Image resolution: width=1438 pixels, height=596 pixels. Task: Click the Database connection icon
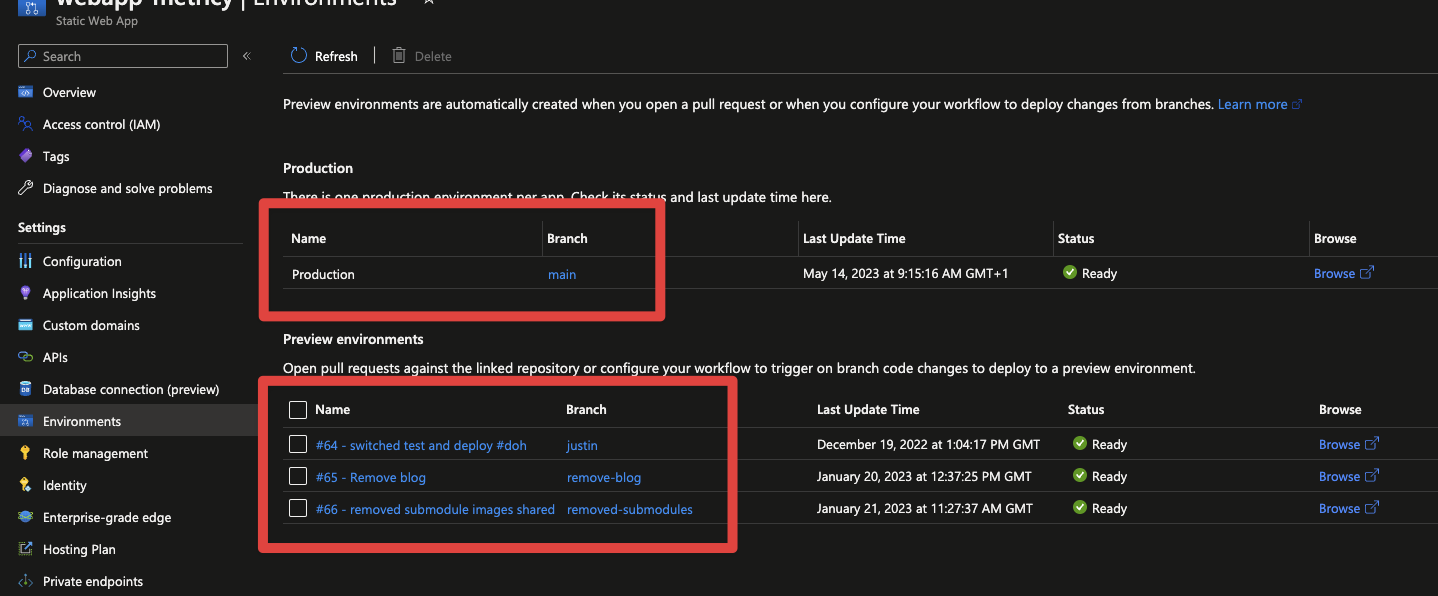26,389
